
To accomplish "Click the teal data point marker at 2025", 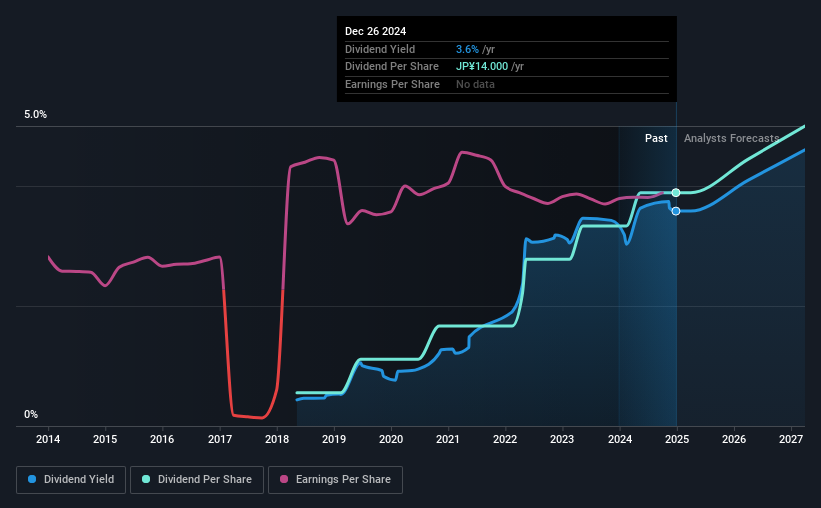I will click(676, 193).
